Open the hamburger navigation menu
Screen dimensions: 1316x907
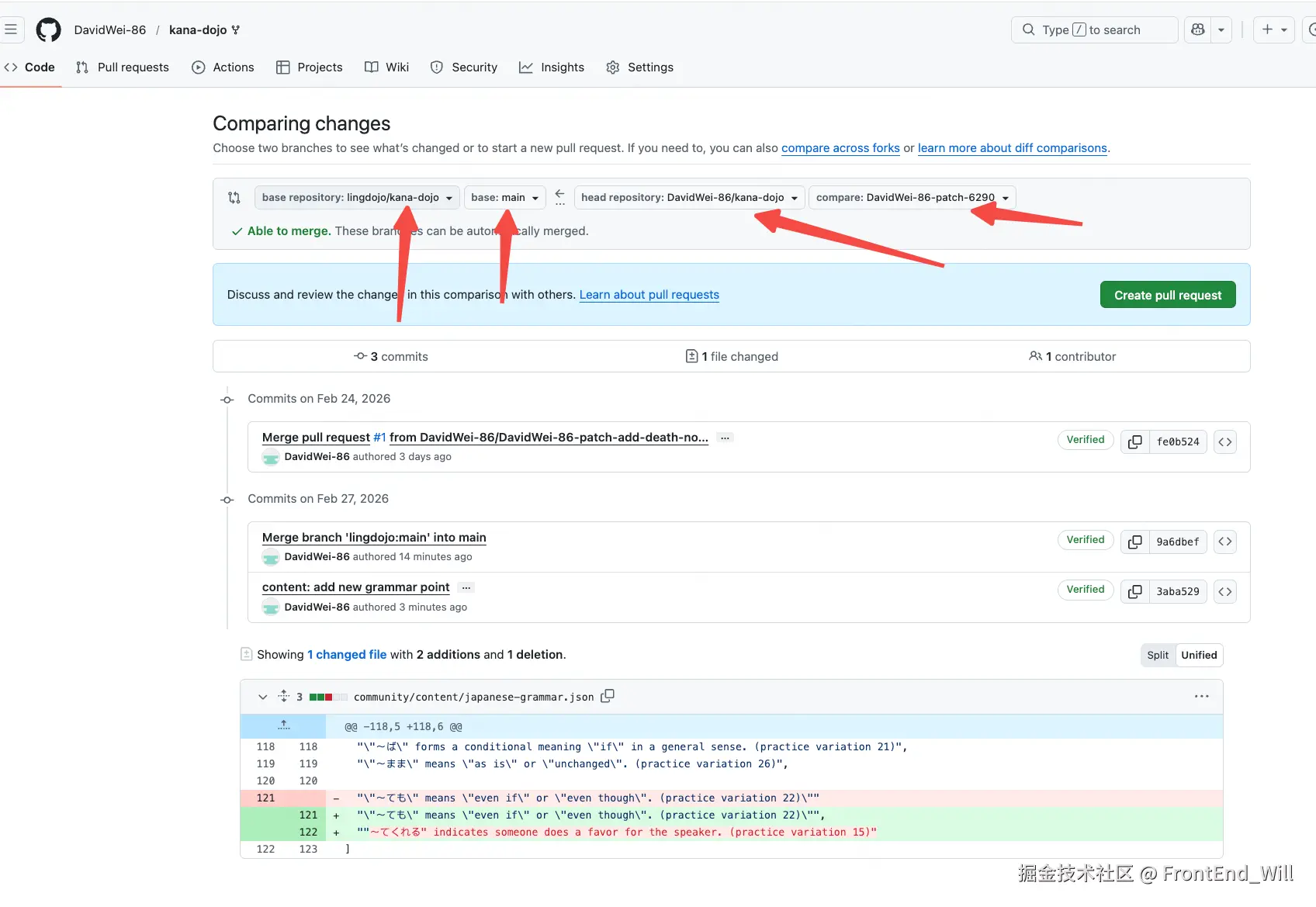(x=11, y=29)
